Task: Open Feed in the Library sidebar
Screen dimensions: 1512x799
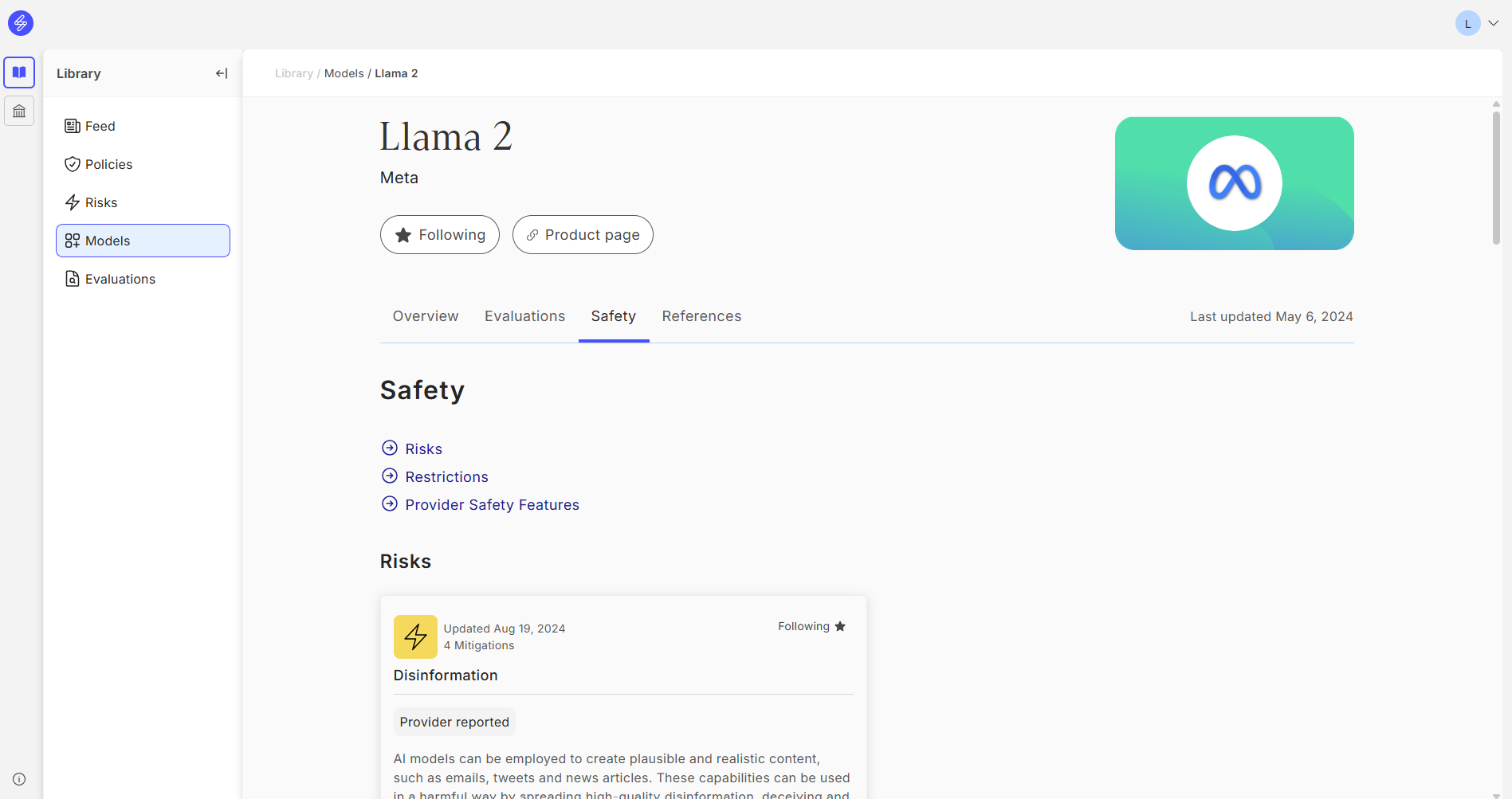Action: pyautogui.click(x=143, y=126)
